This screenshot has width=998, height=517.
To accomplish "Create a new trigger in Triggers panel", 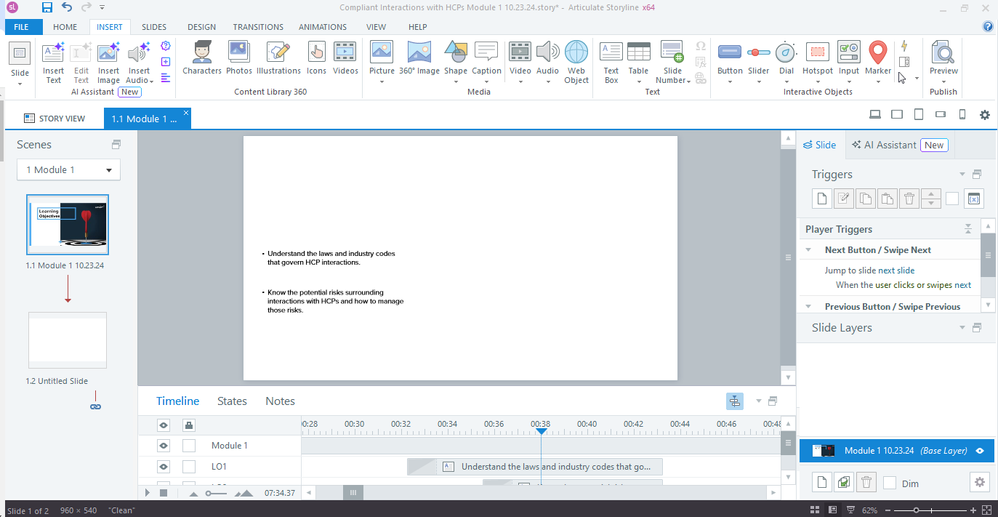I will pos(822,199).
